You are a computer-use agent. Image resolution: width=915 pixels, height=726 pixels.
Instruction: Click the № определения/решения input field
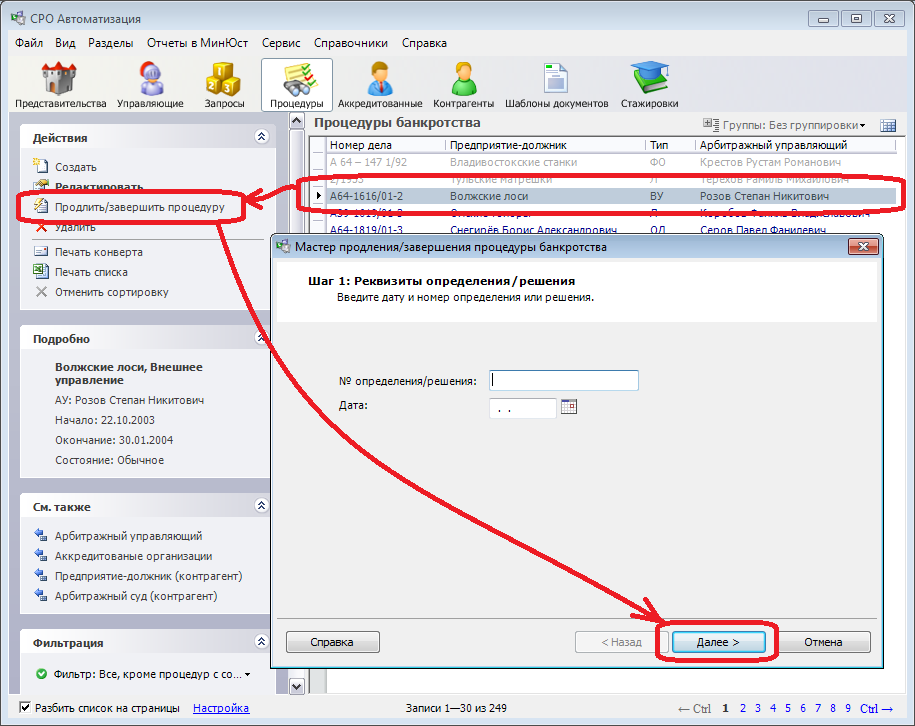(x=564, y=380)
